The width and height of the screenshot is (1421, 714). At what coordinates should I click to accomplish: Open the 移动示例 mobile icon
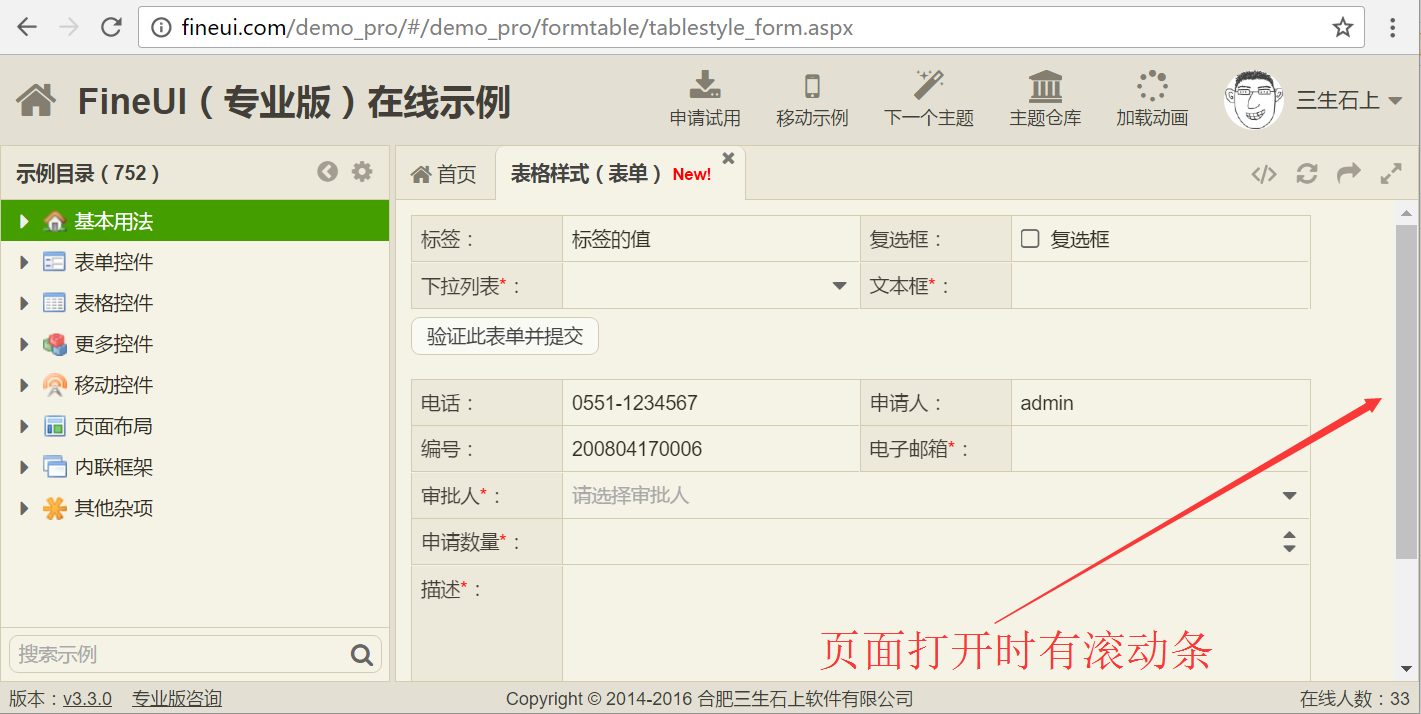pos(812,85)
